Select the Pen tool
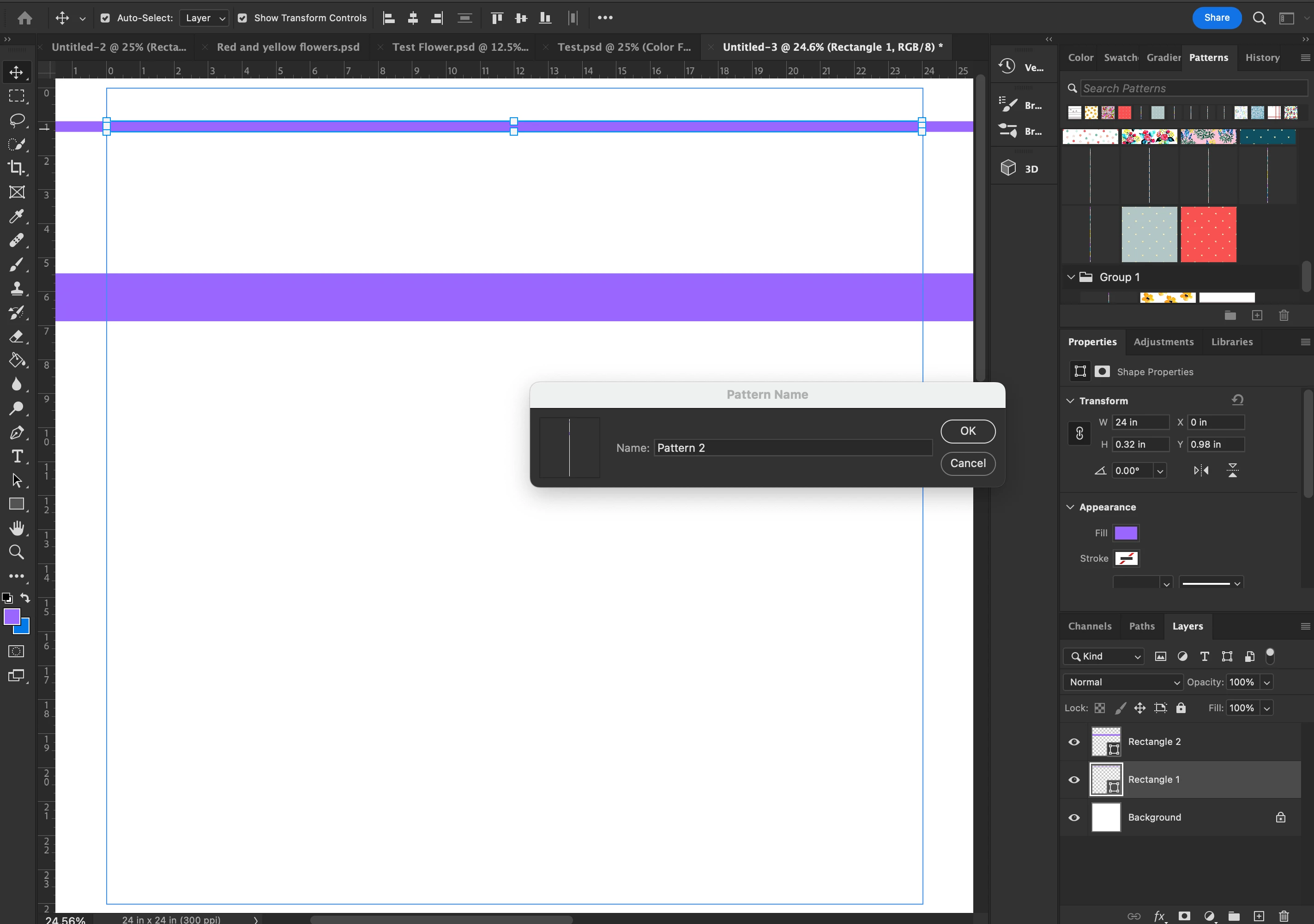Screen dimensions: 1314x924 17,432
